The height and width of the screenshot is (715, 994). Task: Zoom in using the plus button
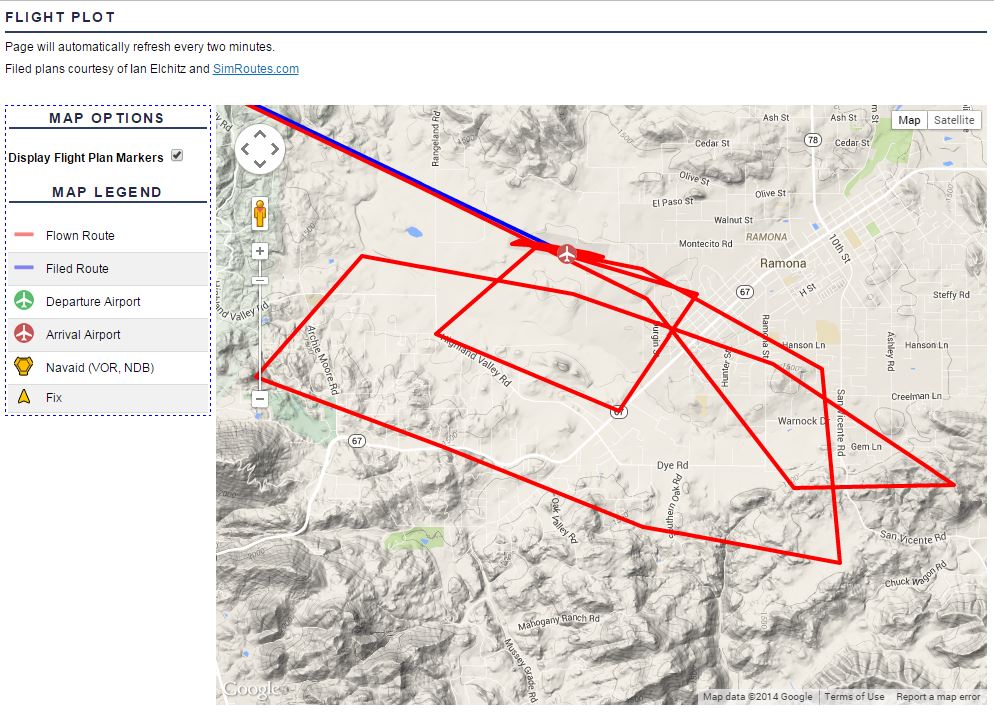(x=260, y=251)
